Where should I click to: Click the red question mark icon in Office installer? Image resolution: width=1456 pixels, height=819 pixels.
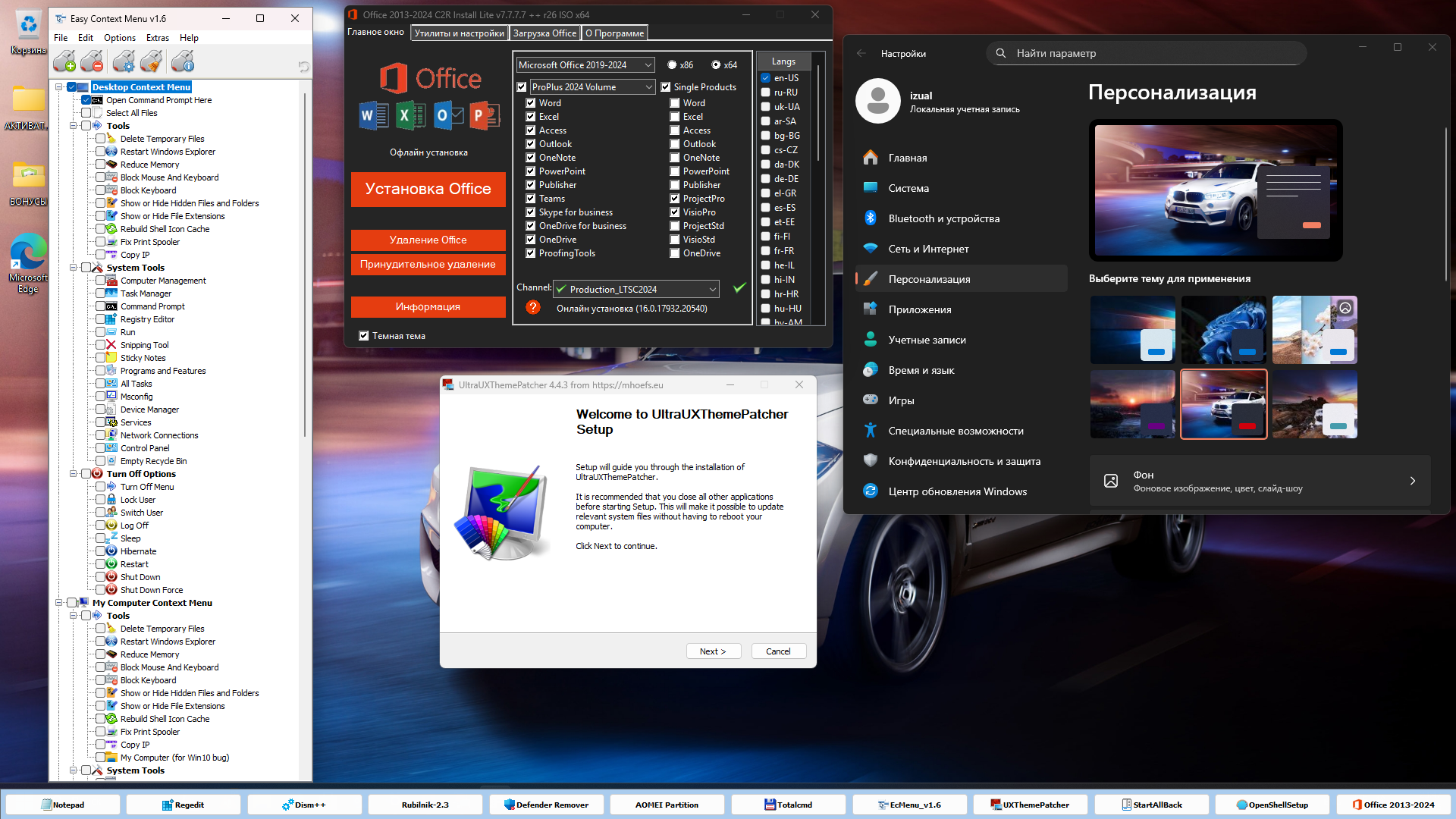(533, 307)
